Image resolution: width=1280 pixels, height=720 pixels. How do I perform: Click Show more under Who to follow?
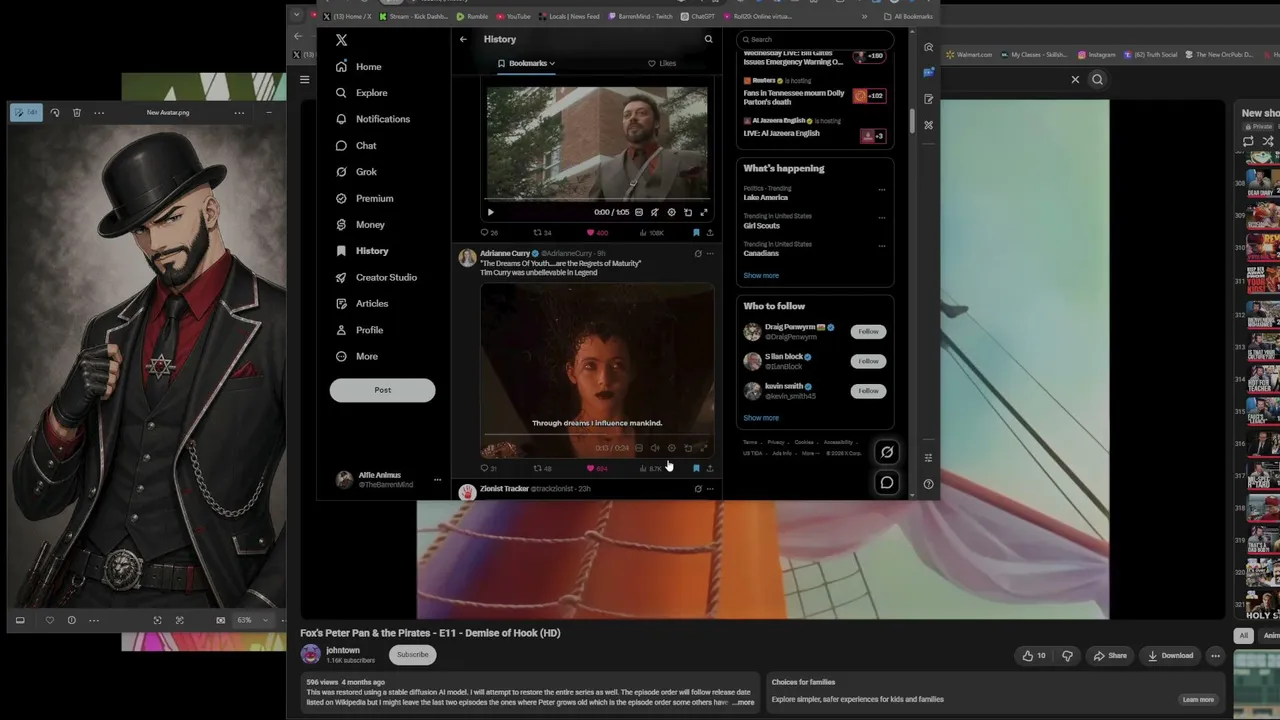761,418
